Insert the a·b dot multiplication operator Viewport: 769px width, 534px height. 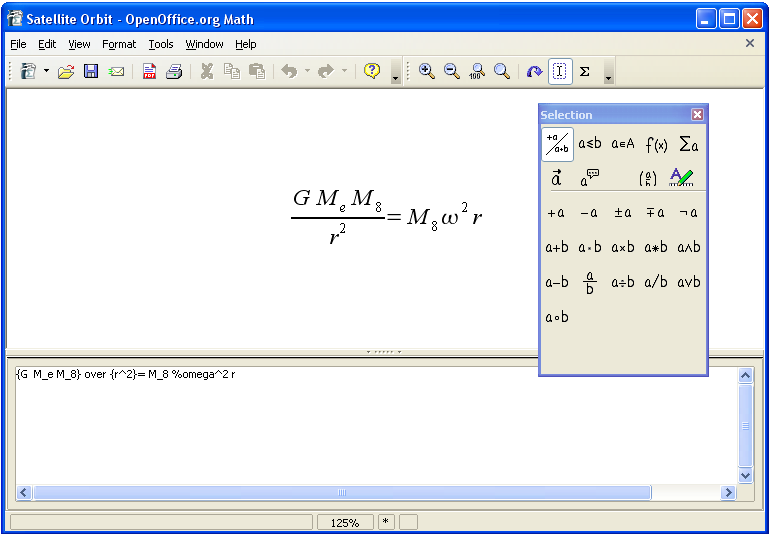click(x=590, y=247)
